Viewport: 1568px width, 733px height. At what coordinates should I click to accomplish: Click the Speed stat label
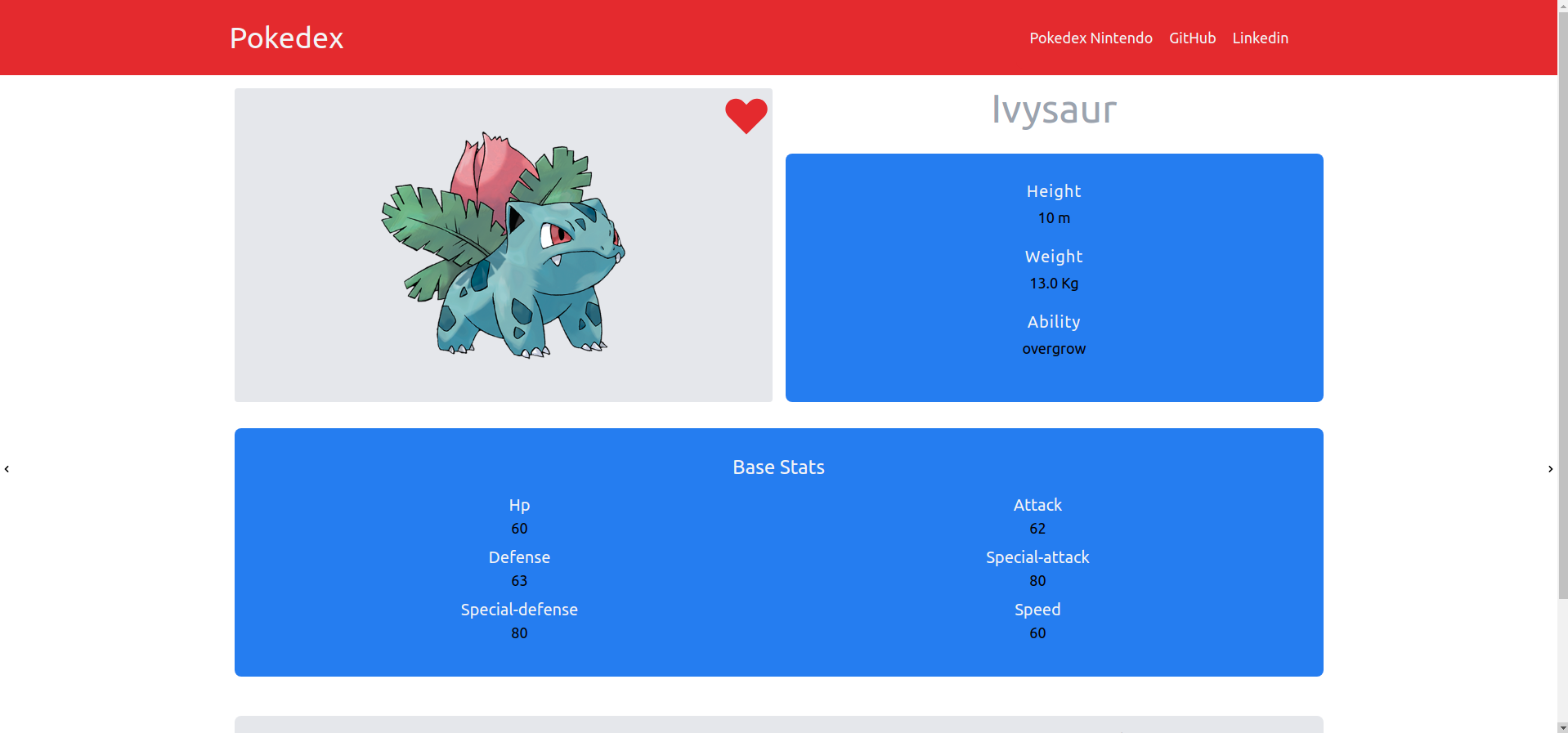1037,610
